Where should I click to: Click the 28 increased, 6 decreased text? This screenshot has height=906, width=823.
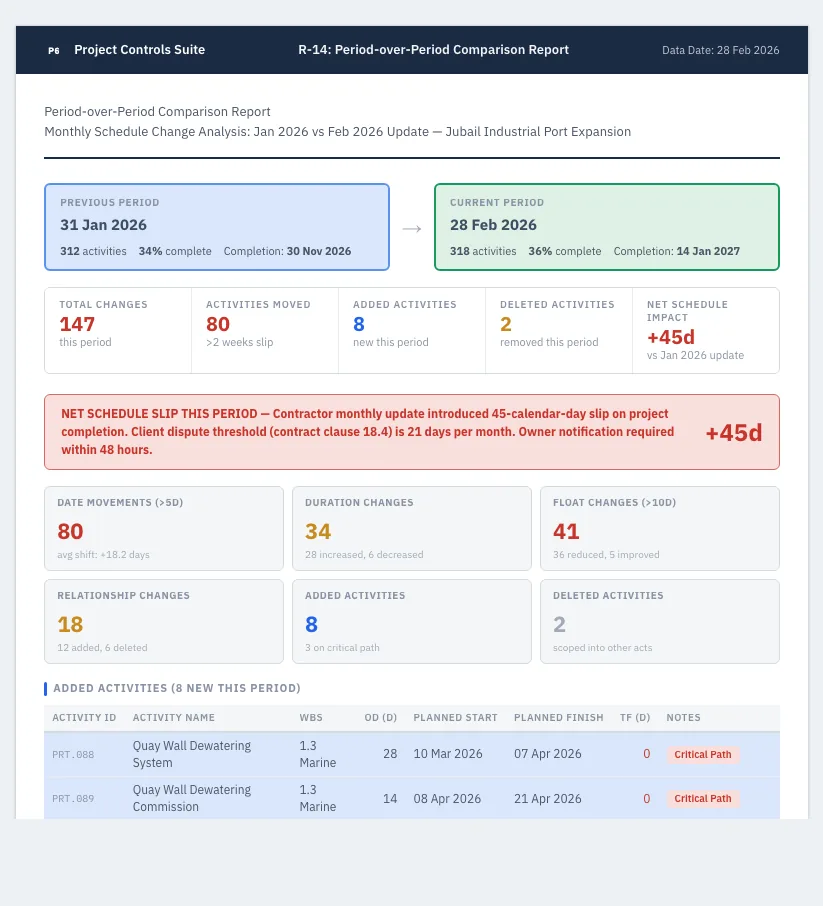(364, 555)
